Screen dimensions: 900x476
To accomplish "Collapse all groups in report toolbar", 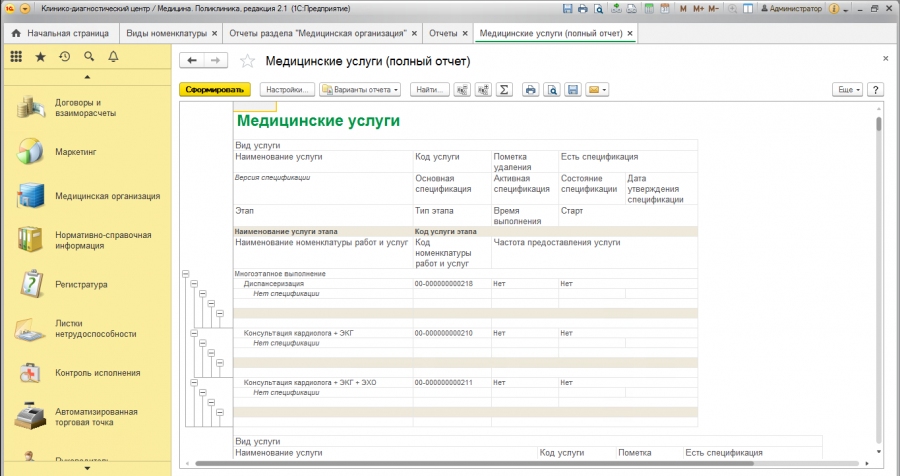I will pyautogui.click(x=462, y=90).
